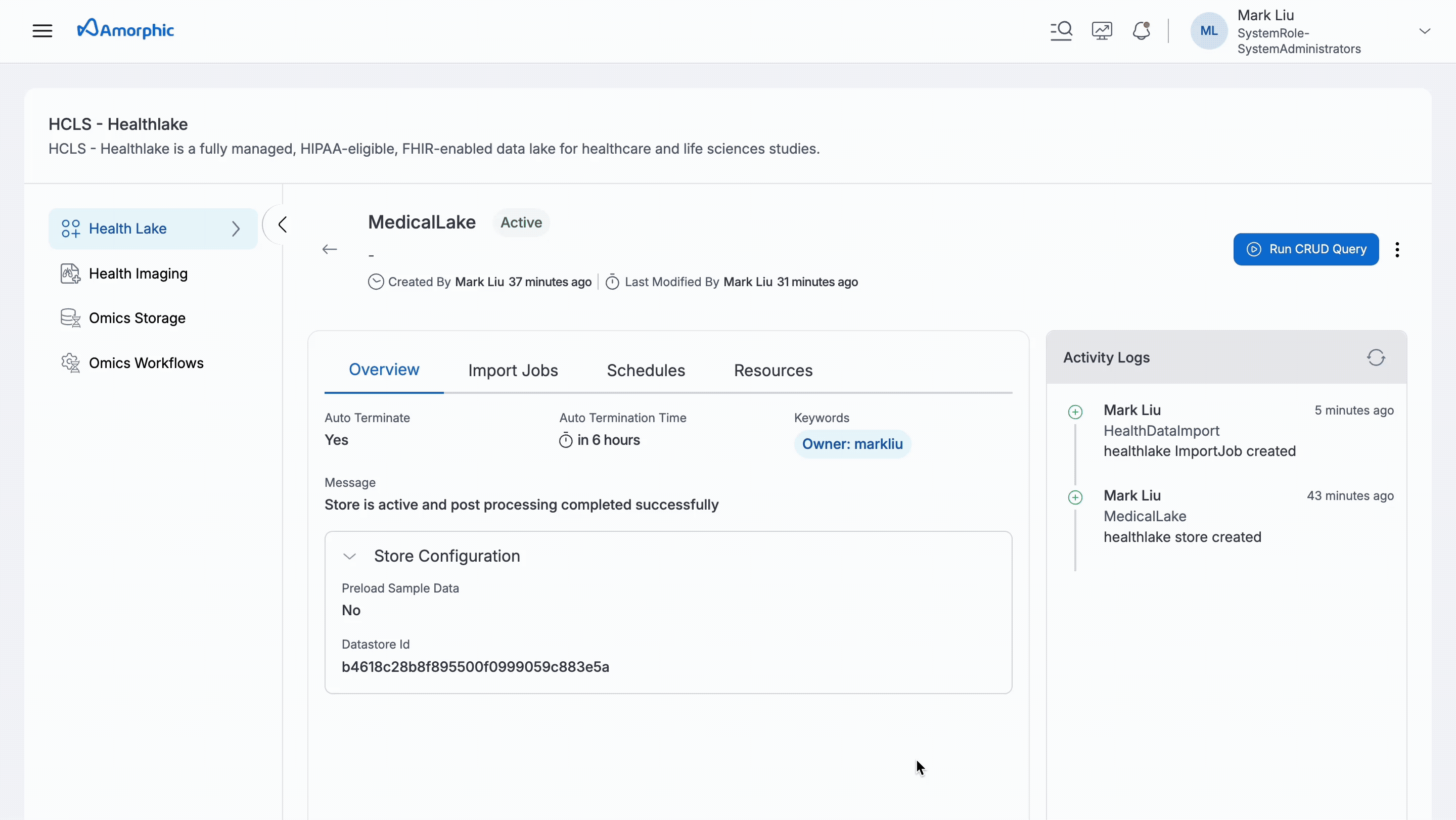1456x820 pixels.
Task: Open the hamburger navigation menu
Action: point(42,30)
